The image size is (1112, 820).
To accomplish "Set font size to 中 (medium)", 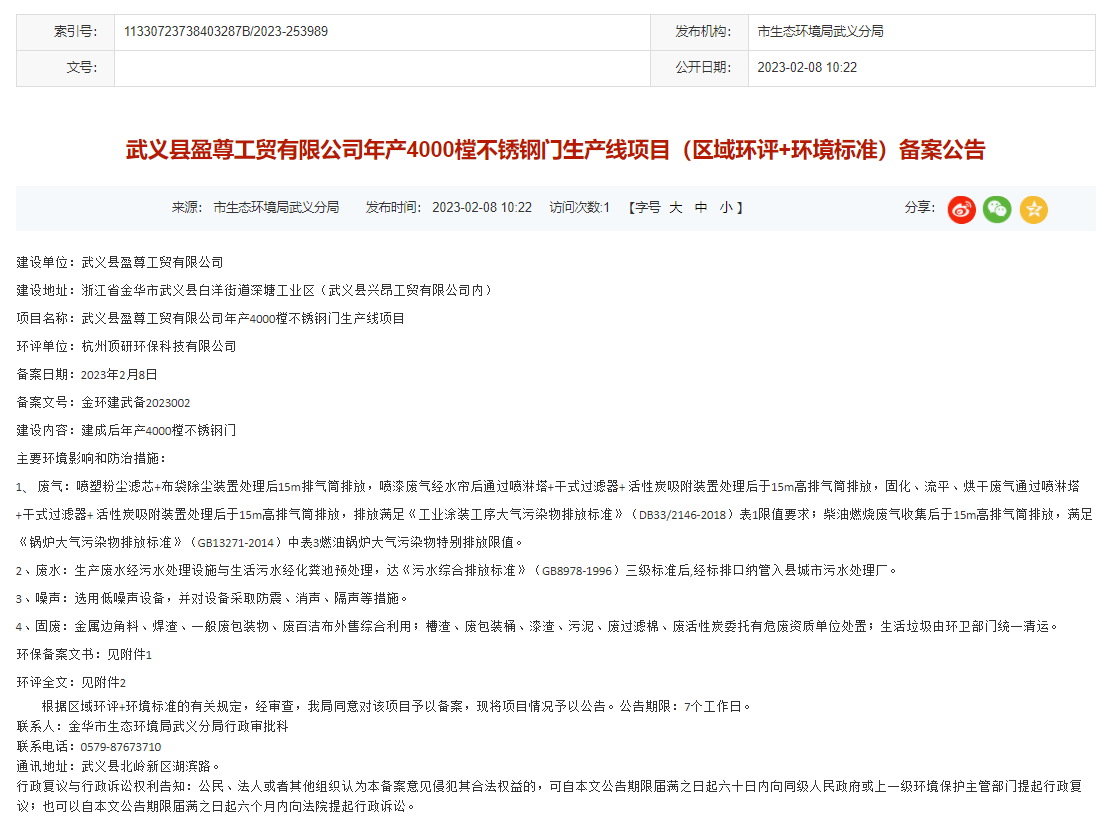I will point(701,208).
